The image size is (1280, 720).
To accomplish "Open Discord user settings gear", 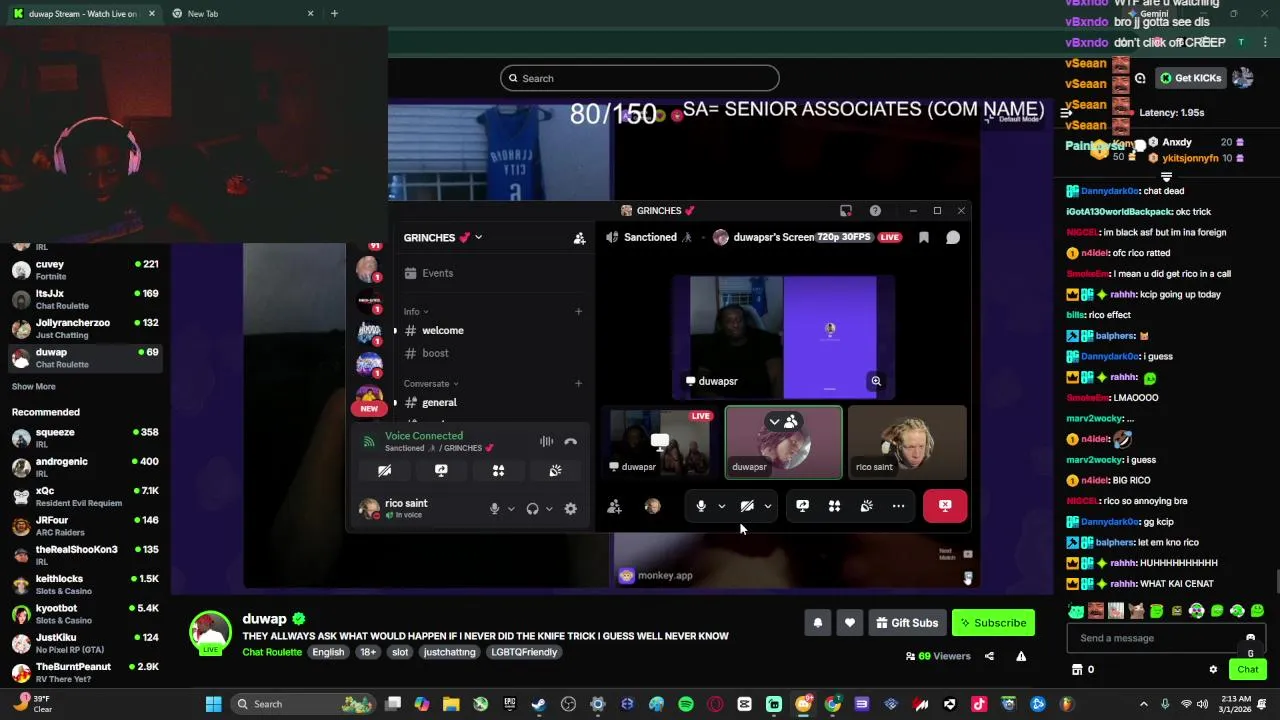I will pyautogui.click(x=570, y=509).
